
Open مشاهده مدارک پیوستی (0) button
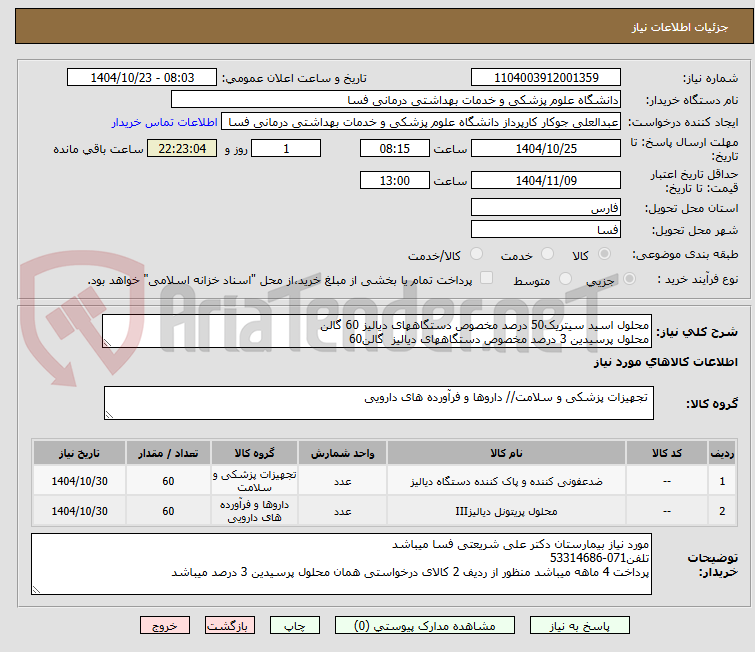pos(425,625)
